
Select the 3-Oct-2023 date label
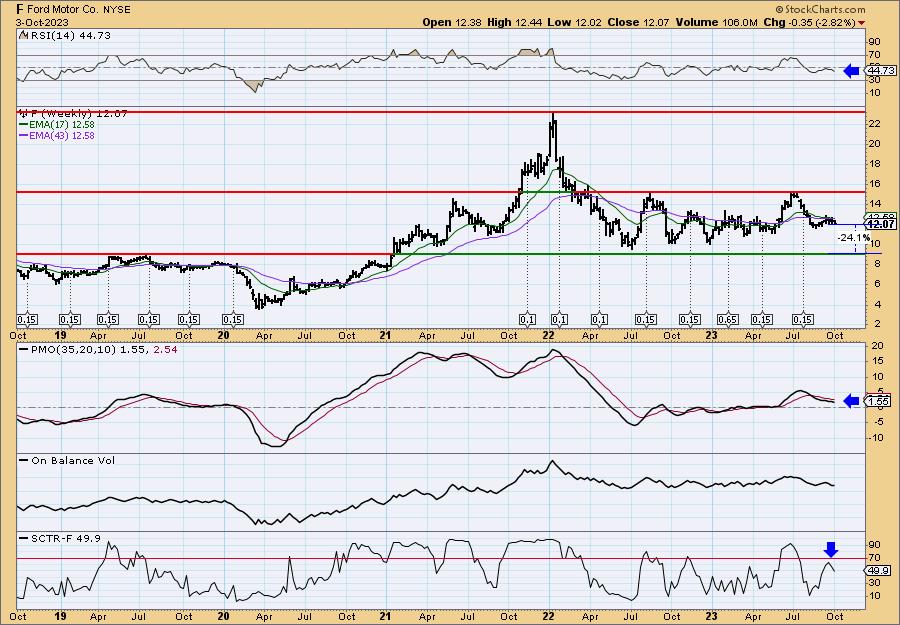coord(42,22)
